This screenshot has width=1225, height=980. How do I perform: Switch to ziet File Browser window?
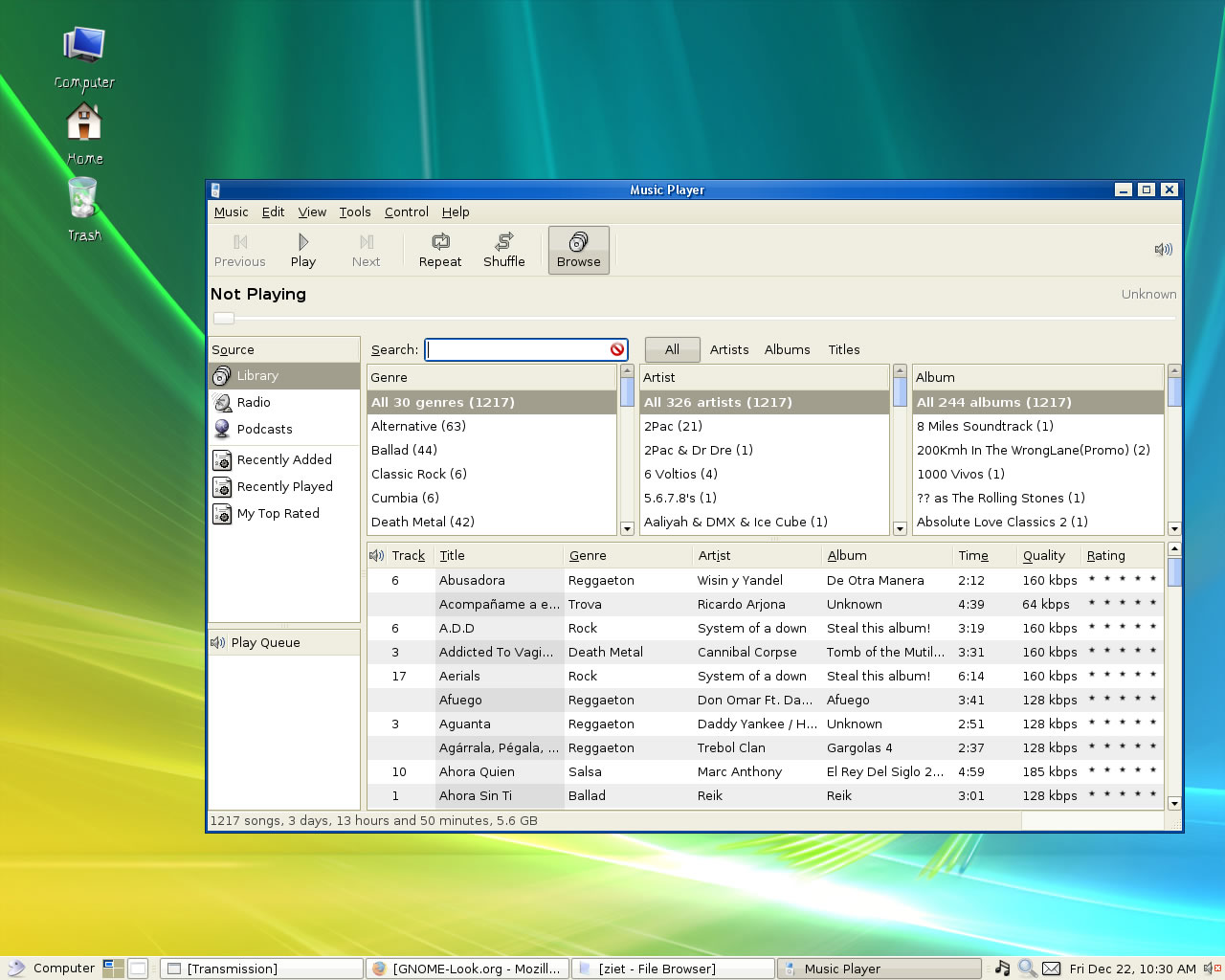pos(673,969)
